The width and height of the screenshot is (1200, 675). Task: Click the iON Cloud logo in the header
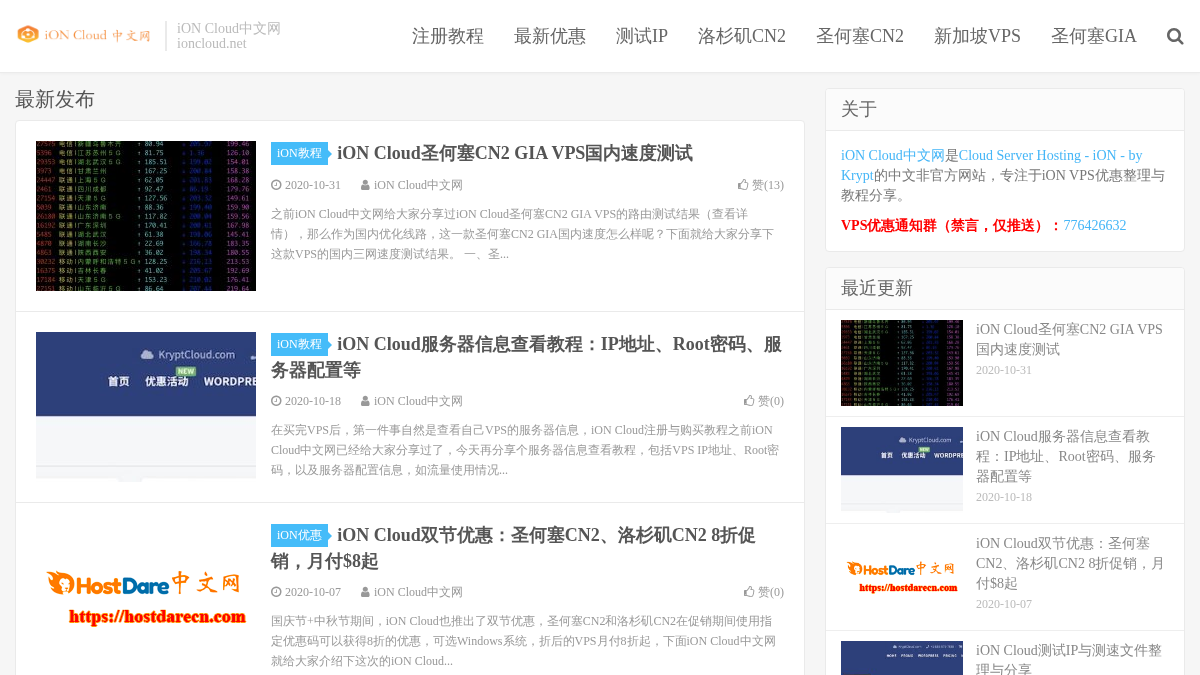click(x=83, y=35)
